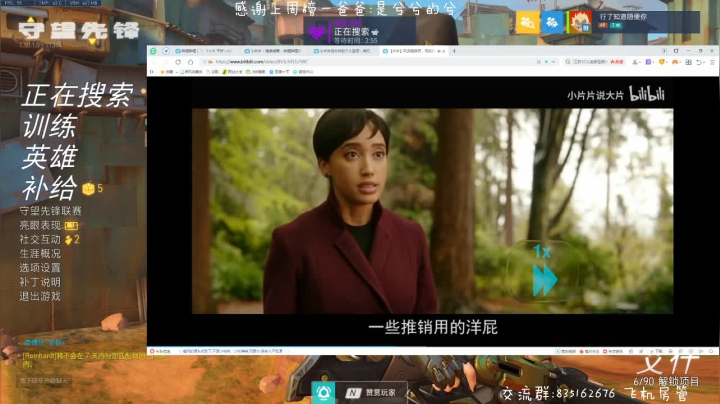
Task: Click the bilibili logo in video corner
Action: 647,94
